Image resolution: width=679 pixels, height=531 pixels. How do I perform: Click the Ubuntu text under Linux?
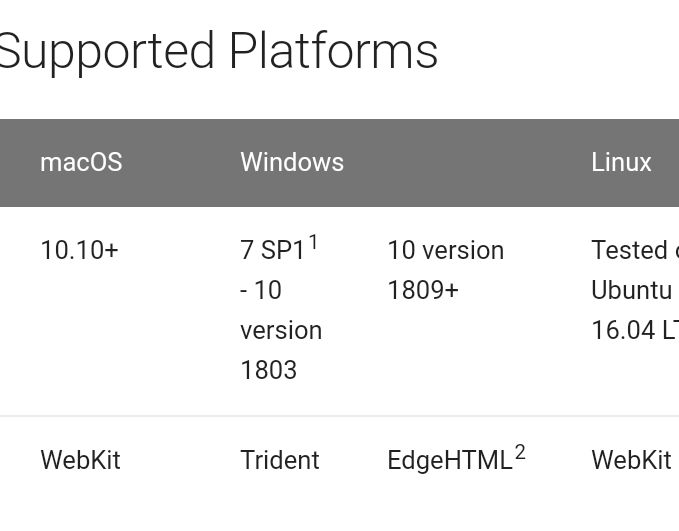click(x=632, y=290)
